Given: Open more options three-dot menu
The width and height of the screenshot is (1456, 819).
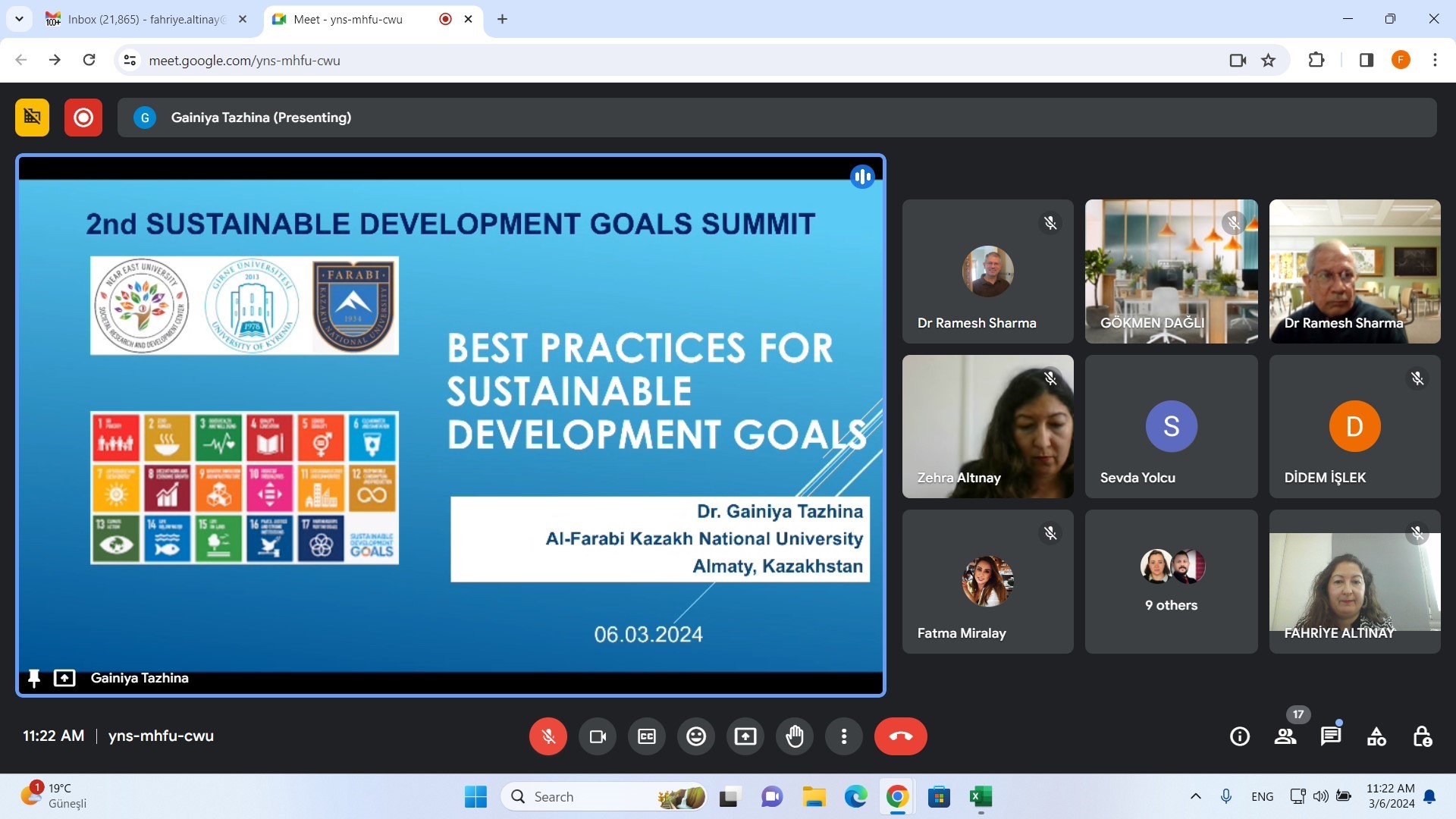Looking at the screenshot, I should click(x=843, y=736).
